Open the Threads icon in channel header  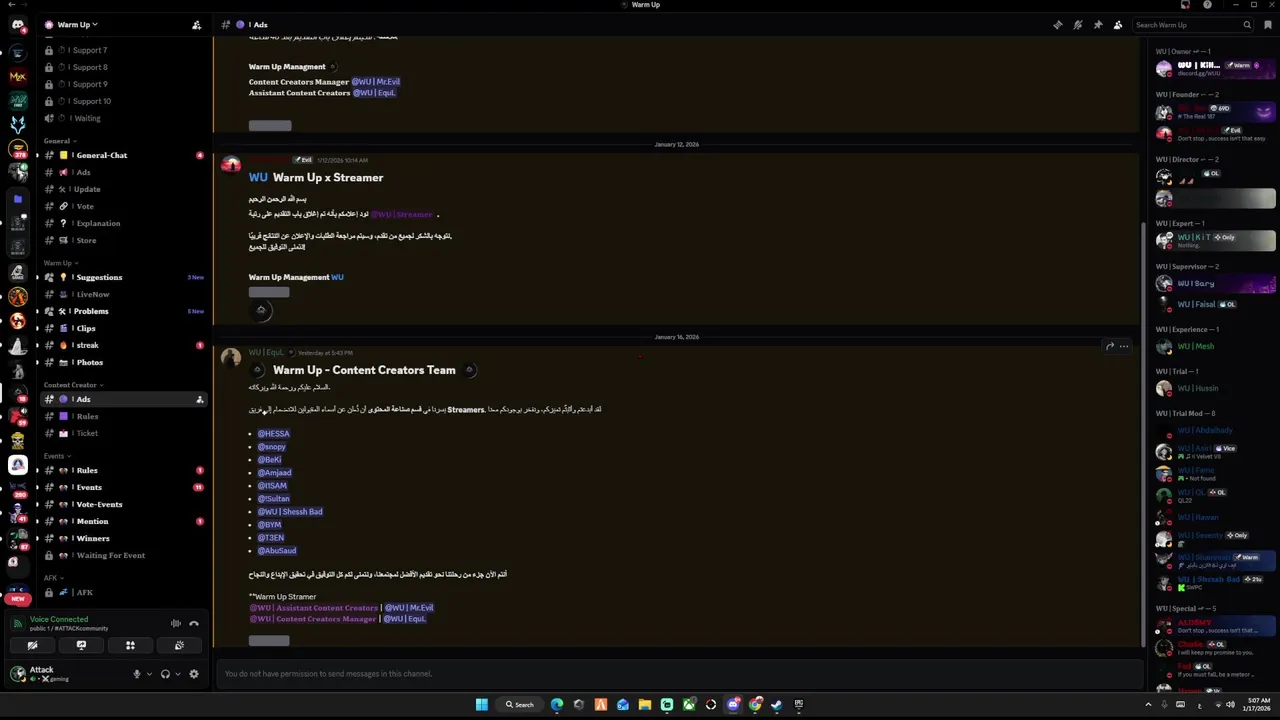(1058, 25)
